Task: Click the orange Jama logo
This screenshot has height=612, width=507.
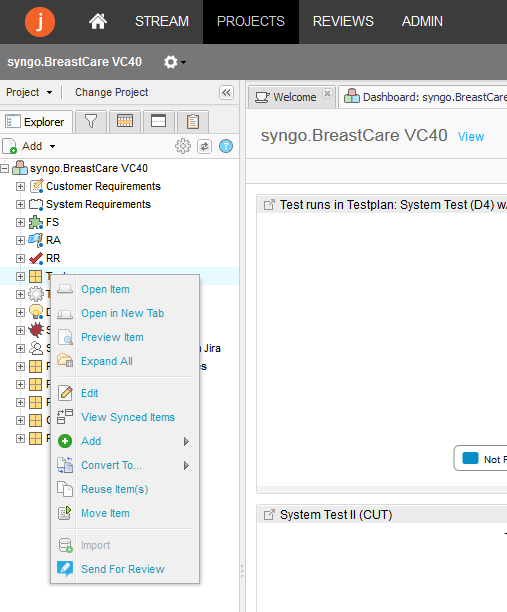Action: point(40,22)
